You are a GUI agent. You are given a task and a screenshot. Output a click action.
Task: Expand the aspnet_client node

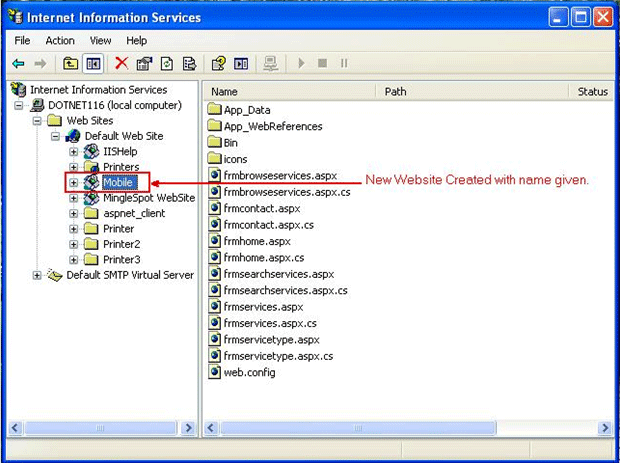pyautogui.click(x=74, y=214)
